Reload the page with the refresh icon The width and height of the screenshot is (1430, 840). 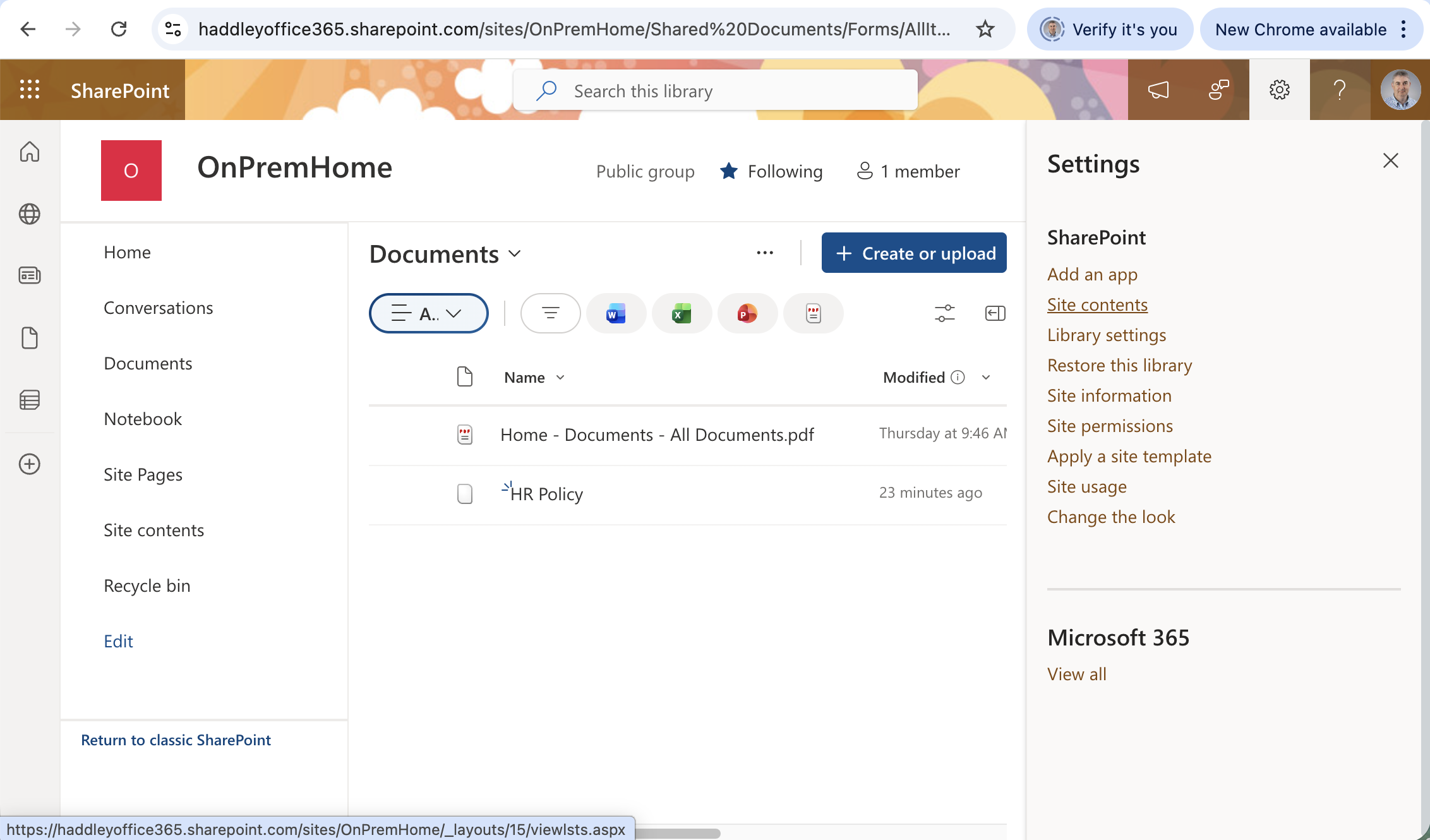coord(119,29)
